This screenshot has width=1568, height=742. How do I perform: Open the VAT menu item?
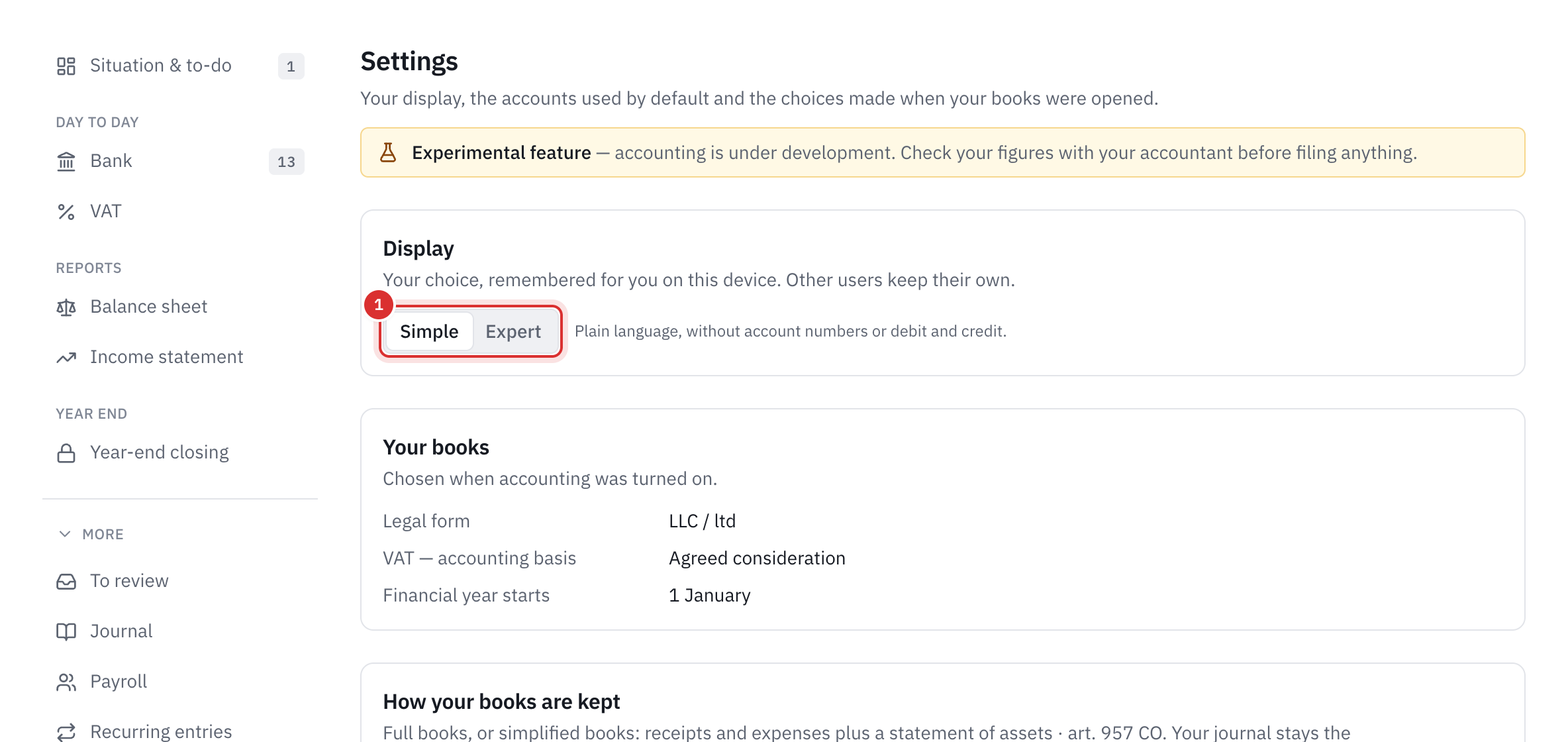[x=180, y=211]
